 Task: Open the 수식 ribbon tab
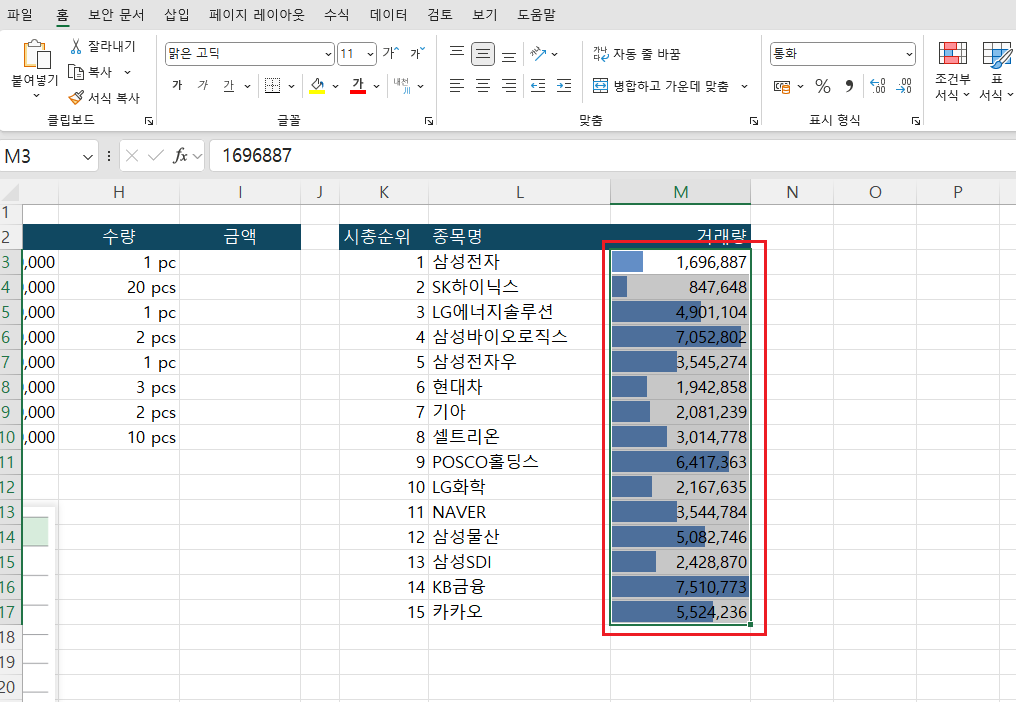click(336, 14)
